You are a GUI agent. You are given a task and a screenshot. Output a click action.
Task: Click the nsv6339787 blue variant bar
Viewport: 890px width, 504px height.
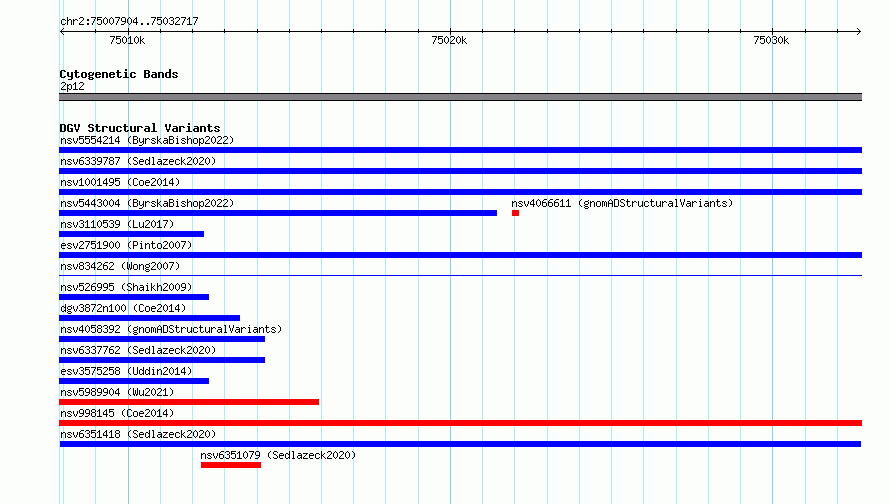point(460,171)
